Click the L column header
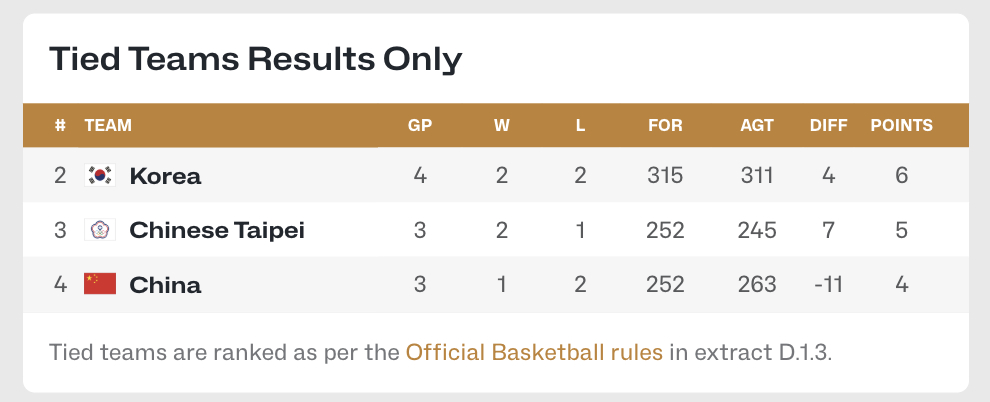 click(x=580, y=126)
